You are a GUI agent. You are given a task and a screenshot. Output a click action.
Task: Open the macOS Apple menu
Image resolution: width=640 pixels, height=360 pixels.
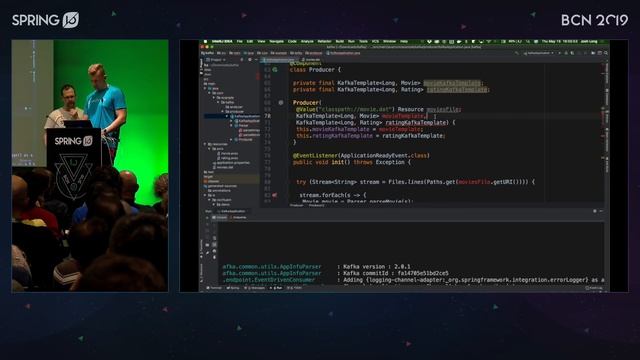205,42
